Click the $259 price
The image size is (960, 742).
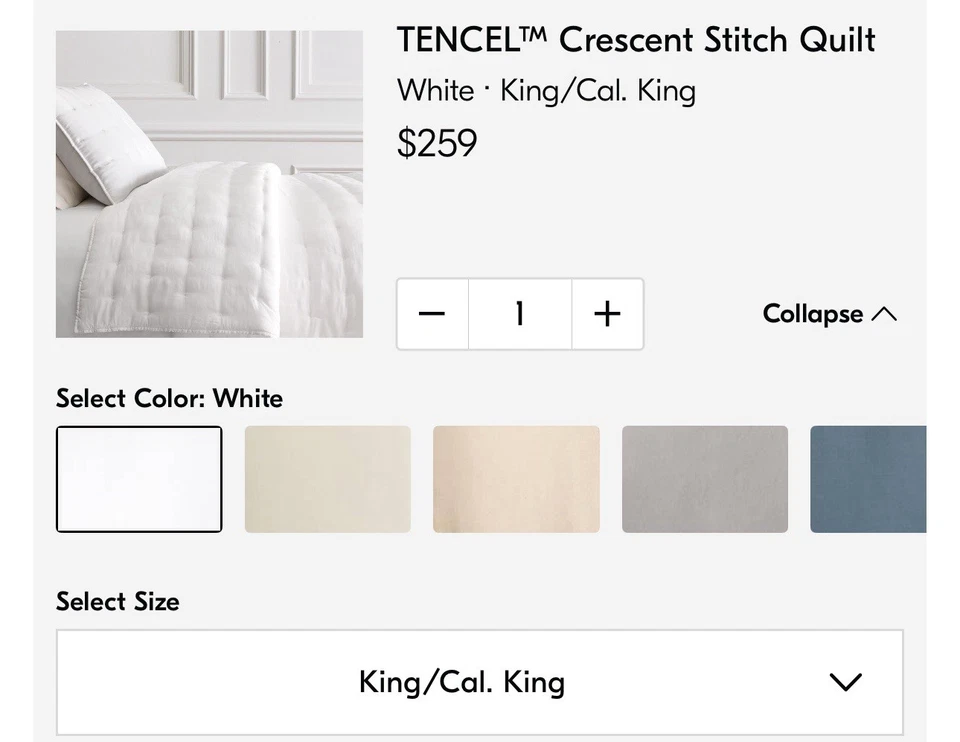pyautogui.click(x=437, y=143)
